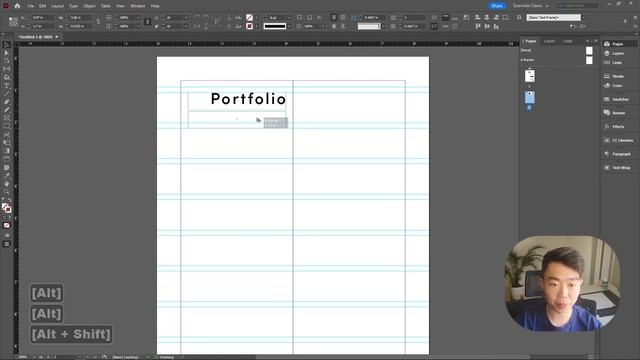
Task: Click the fill color swatch in control bar
Action: tap(249, 18)
